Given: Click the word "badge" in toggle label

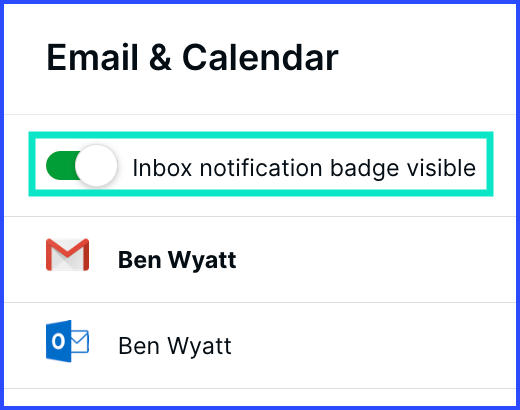Looking at the screenshot, I should 364,169.
